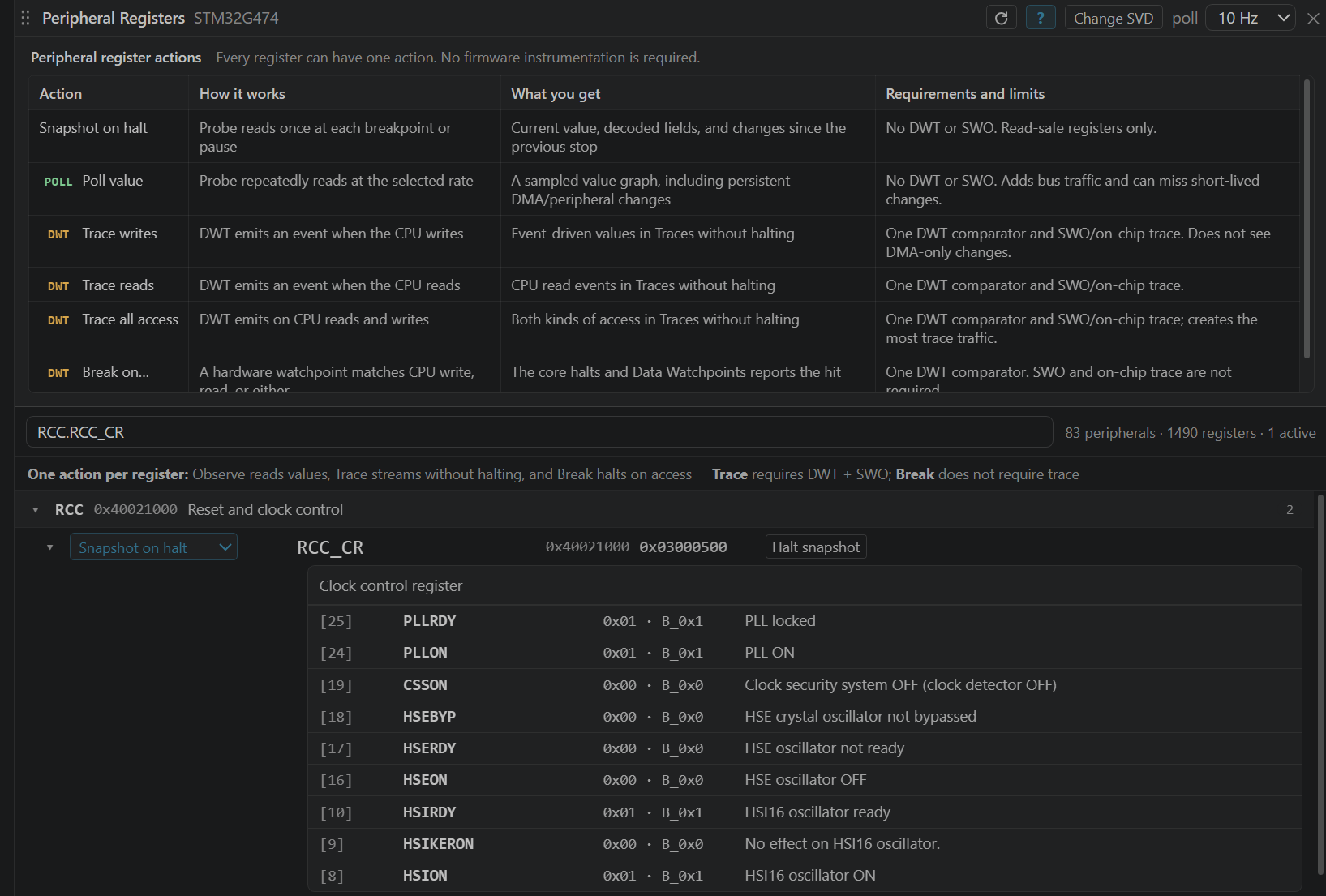This screenshot has height=896, width=1326.
Task: Open the poll rate 10 Hz dropdown
Action: 1250,18
